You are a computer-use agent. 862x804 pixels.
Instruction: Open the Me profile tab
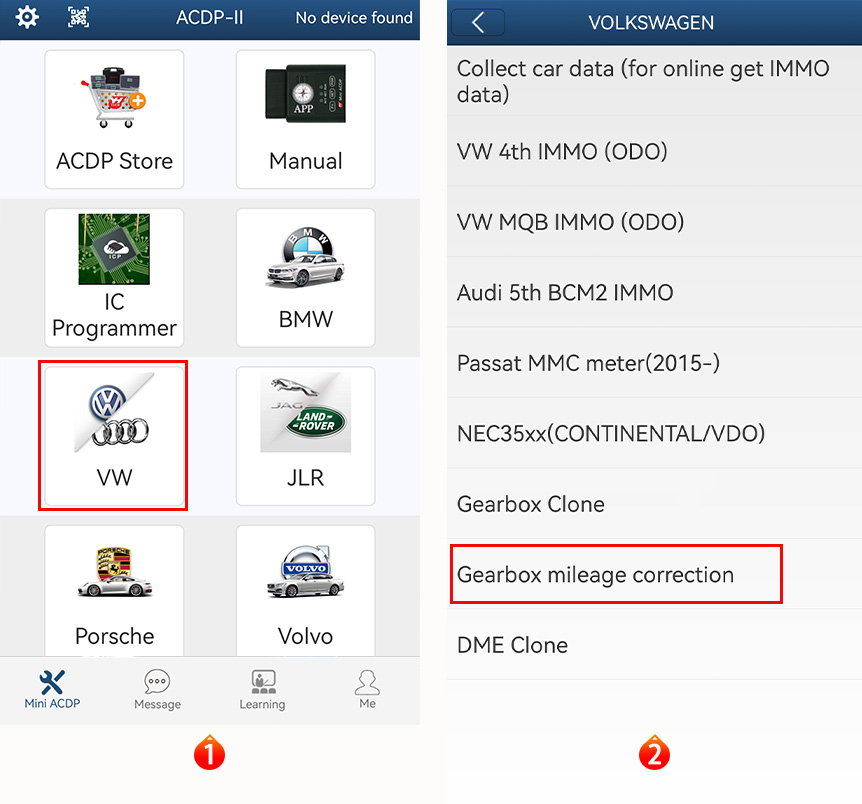(367, 690)
